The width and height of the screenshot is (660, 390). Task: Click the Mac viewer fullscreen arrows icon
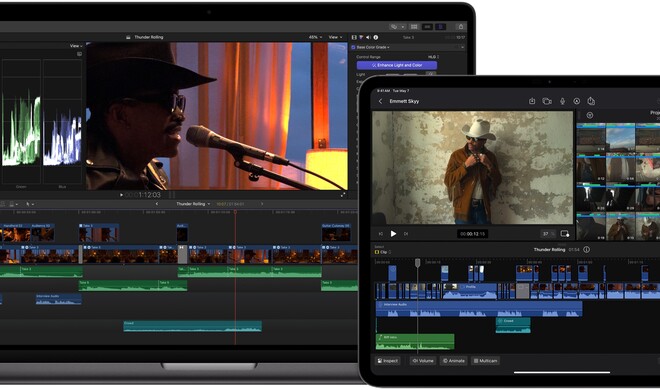[x=343, y=194]
